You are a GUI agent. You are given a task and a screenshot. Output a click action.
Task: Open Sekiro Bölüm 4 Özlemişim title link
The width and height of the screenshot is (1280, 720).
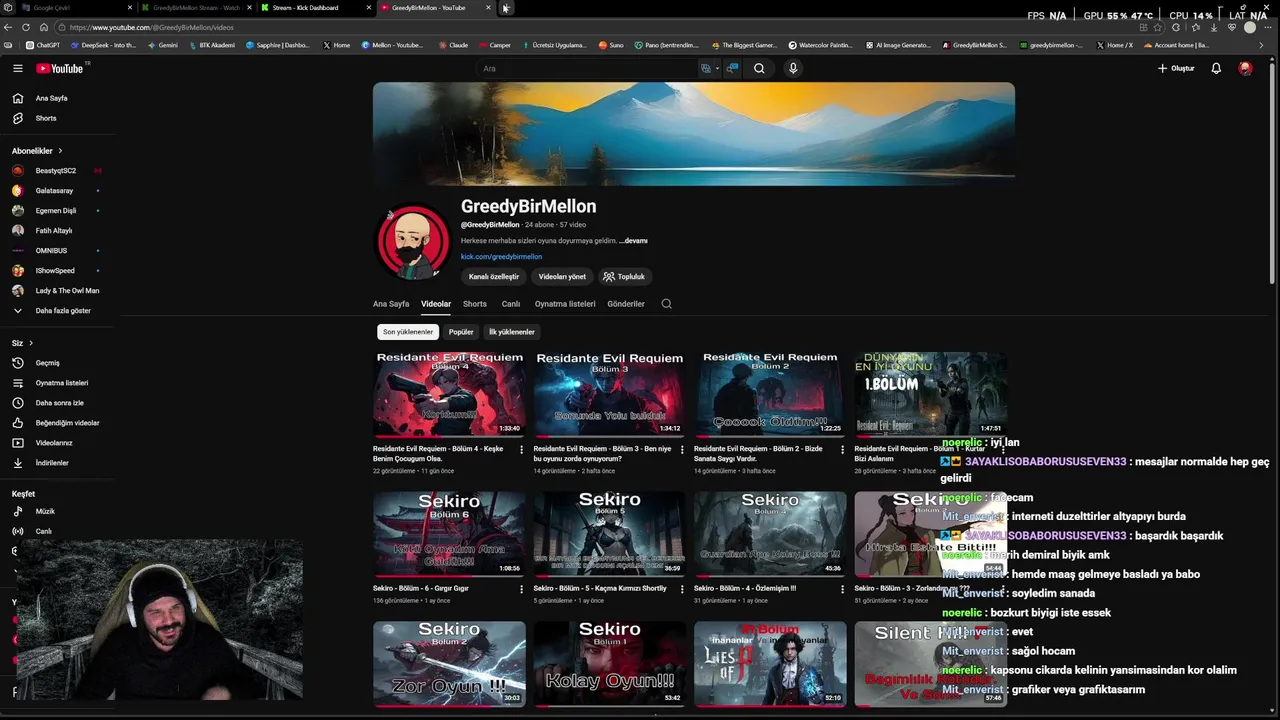click(745, 588)
